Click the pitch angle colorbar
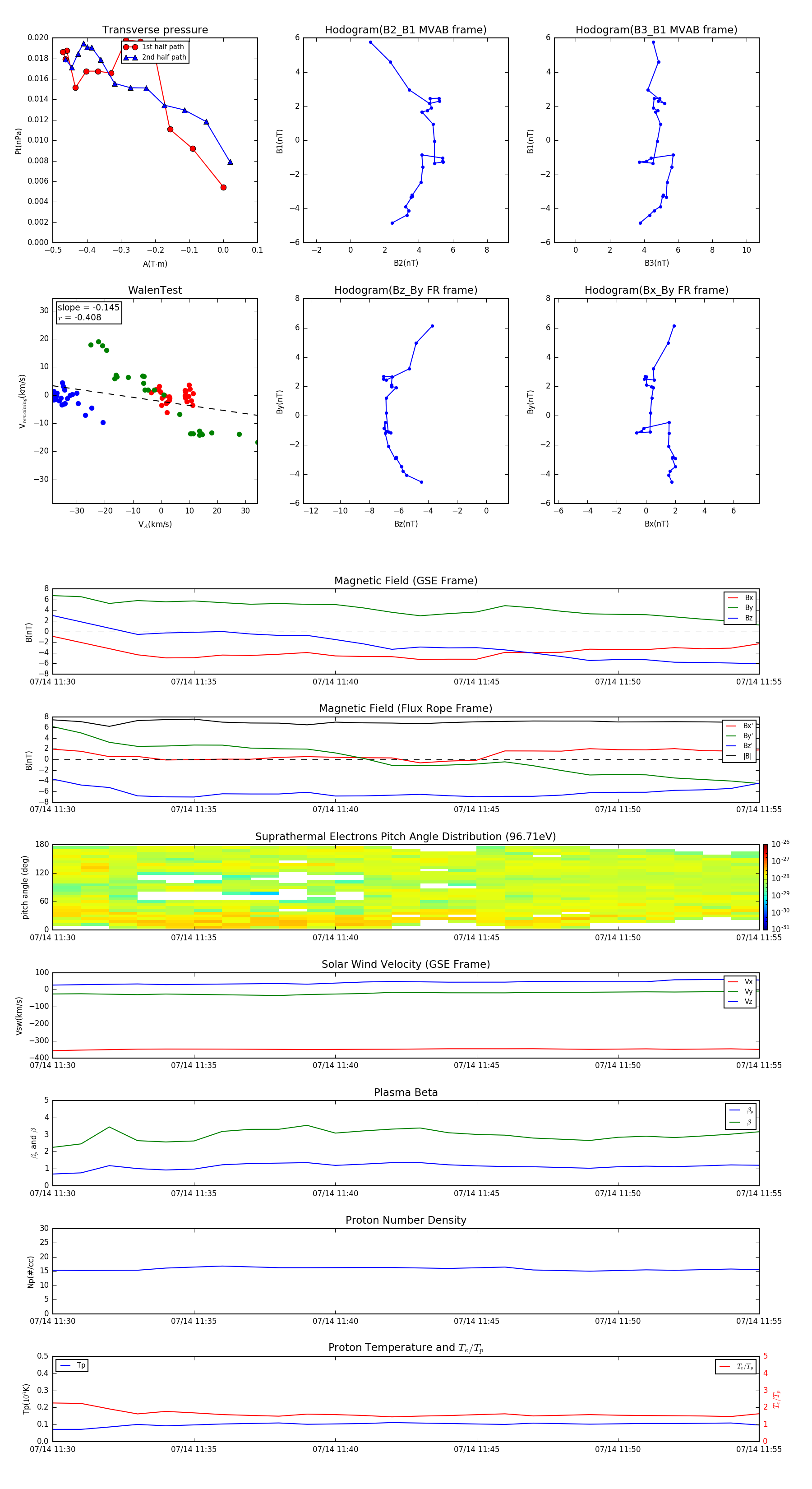Image resolution: width=812 pixels, height=1489 pixels. pos(765,887)
